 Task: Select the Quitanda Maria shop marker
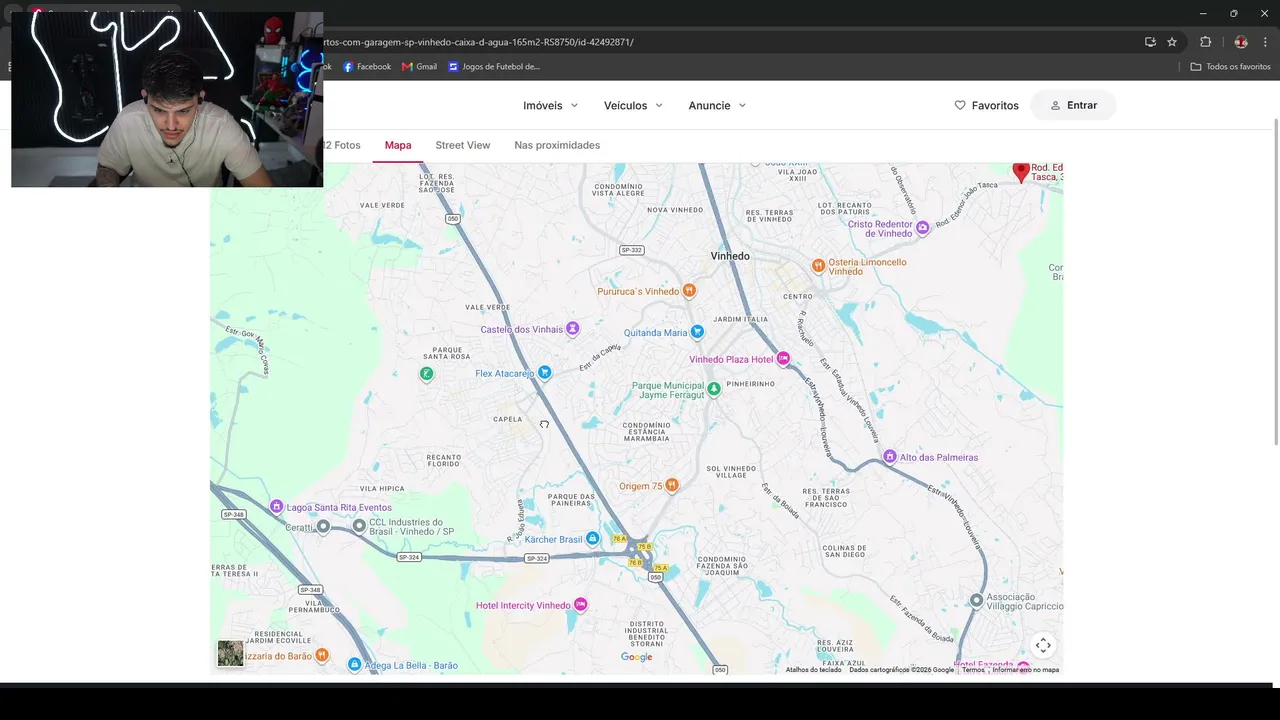coord(697,332)
